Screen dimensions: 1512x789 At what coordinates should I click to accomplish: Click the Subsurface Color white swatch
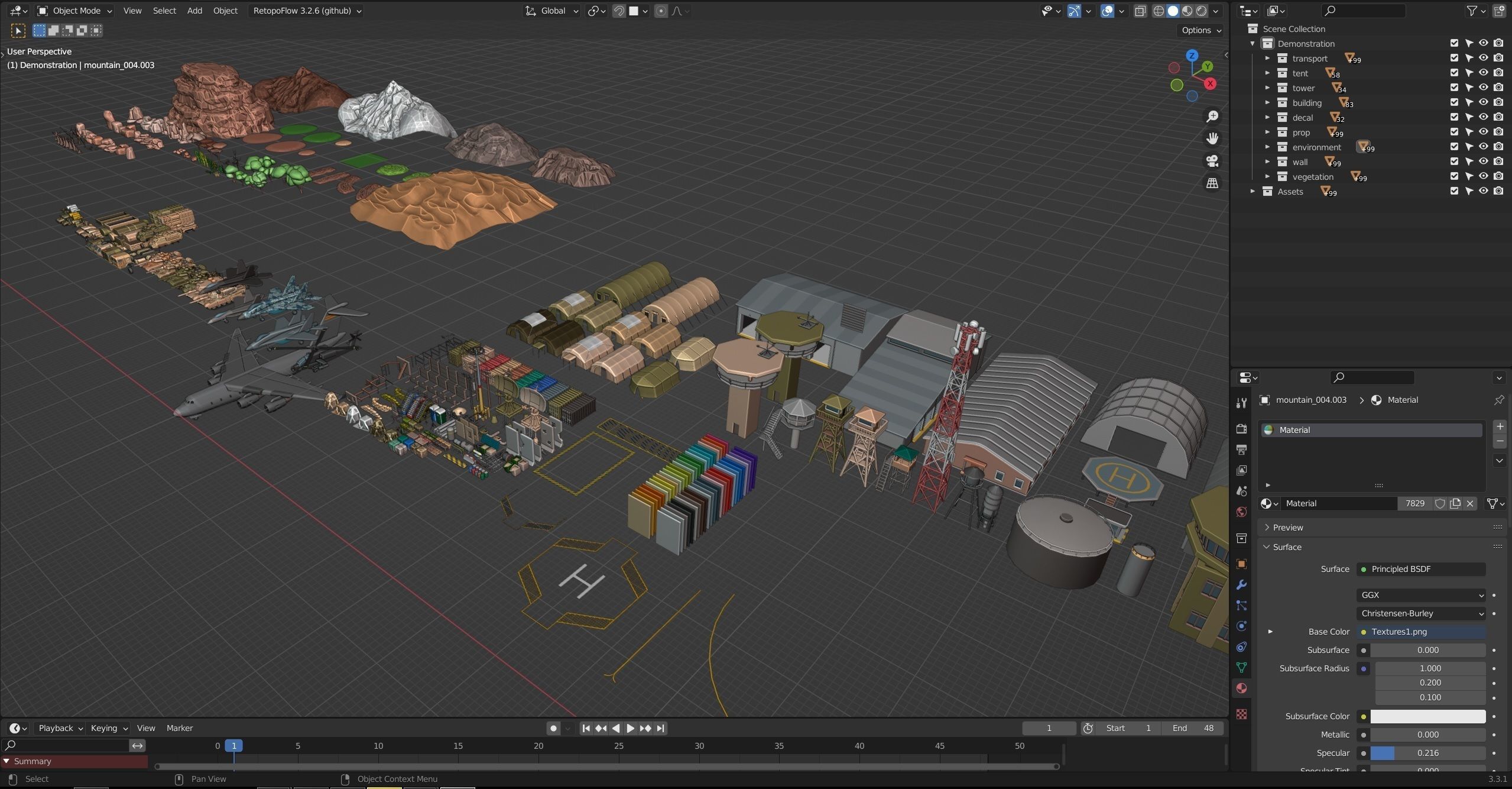(x=1427, y=716)
